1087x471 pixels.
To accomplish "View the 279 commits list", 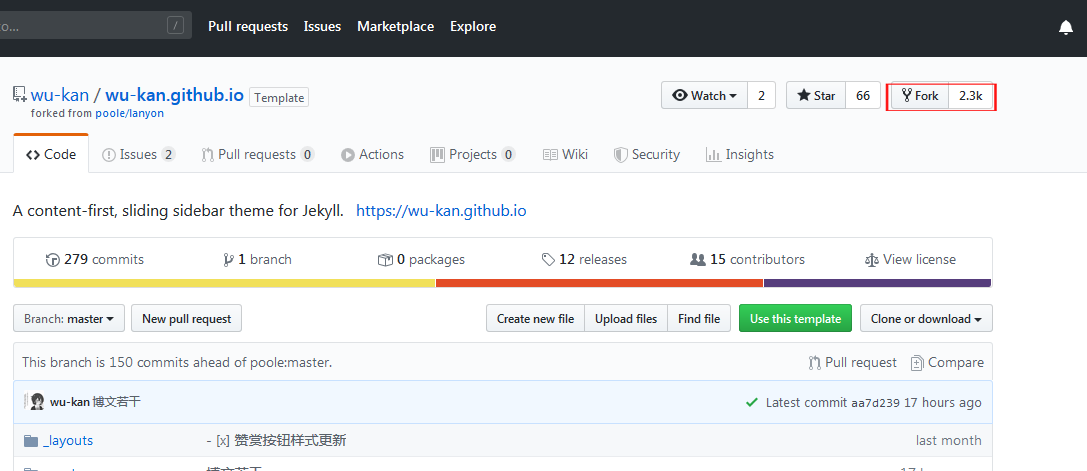I will click(95, 259).
